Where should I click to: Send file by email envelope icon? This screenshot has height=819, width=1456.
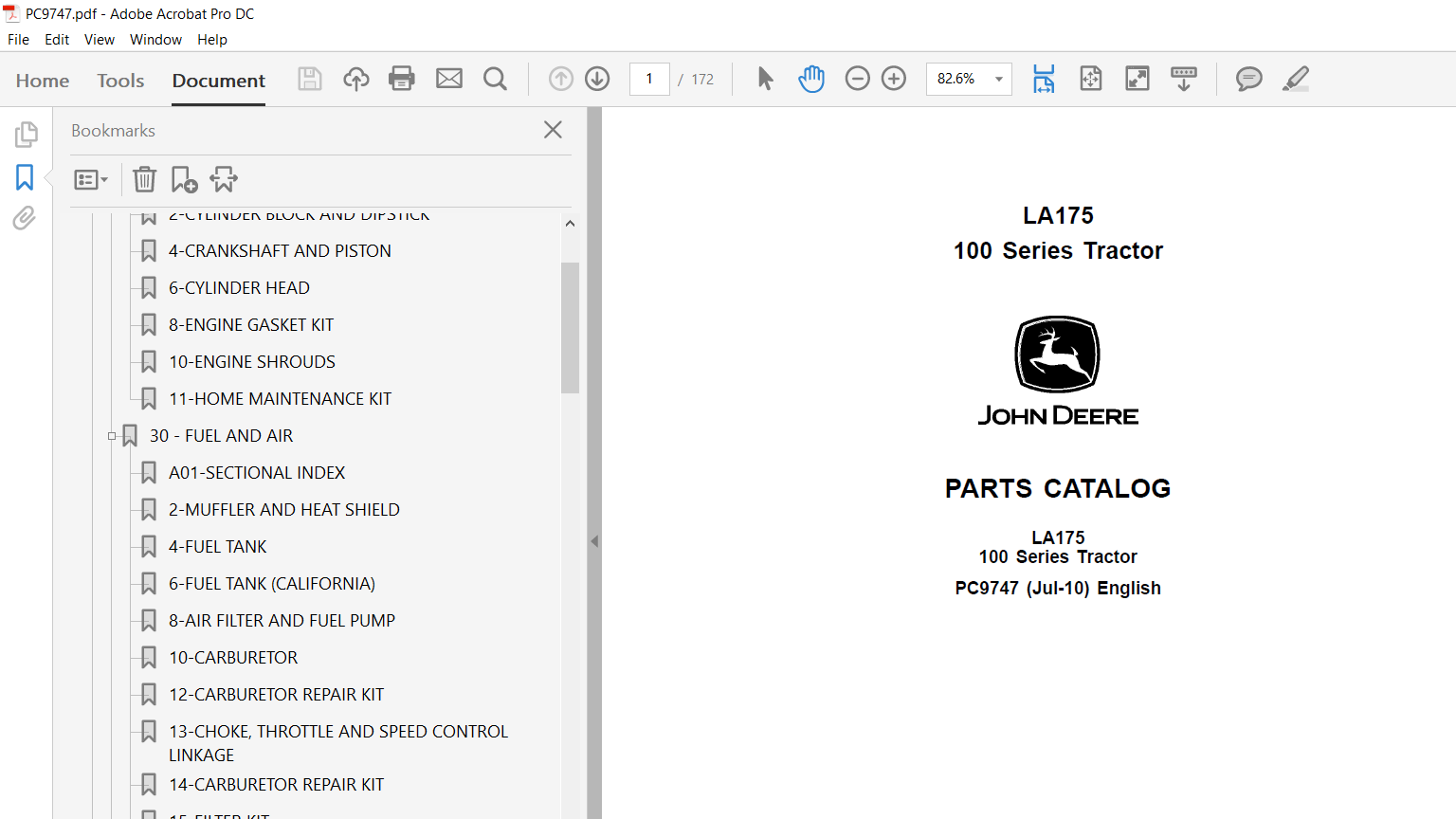[x=449, y=79]
